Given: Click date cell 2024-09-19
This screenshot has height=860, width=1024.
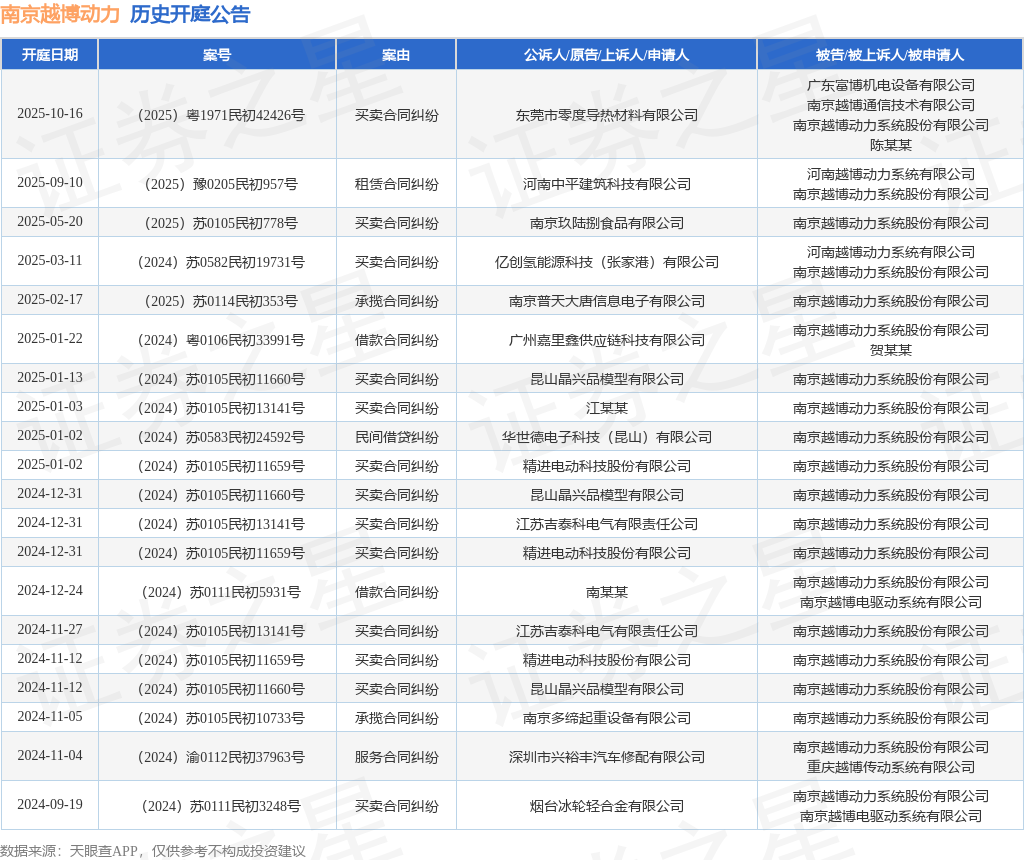Looking at the screenshot, I should coord(50,804).
